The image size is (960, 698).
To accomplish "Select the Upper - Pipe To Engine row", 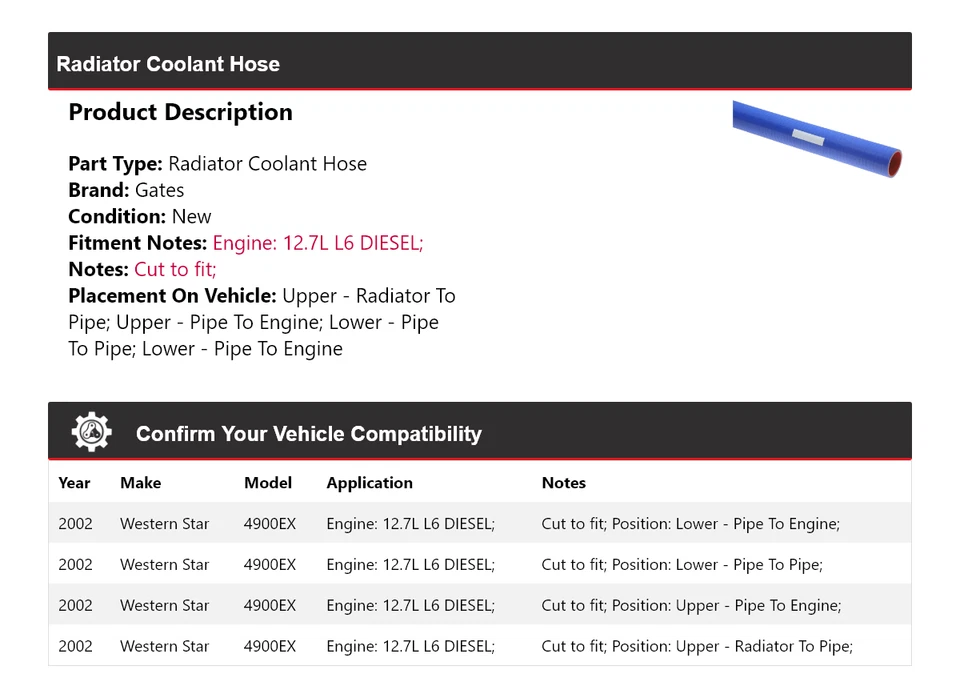I will pos(479,605).
